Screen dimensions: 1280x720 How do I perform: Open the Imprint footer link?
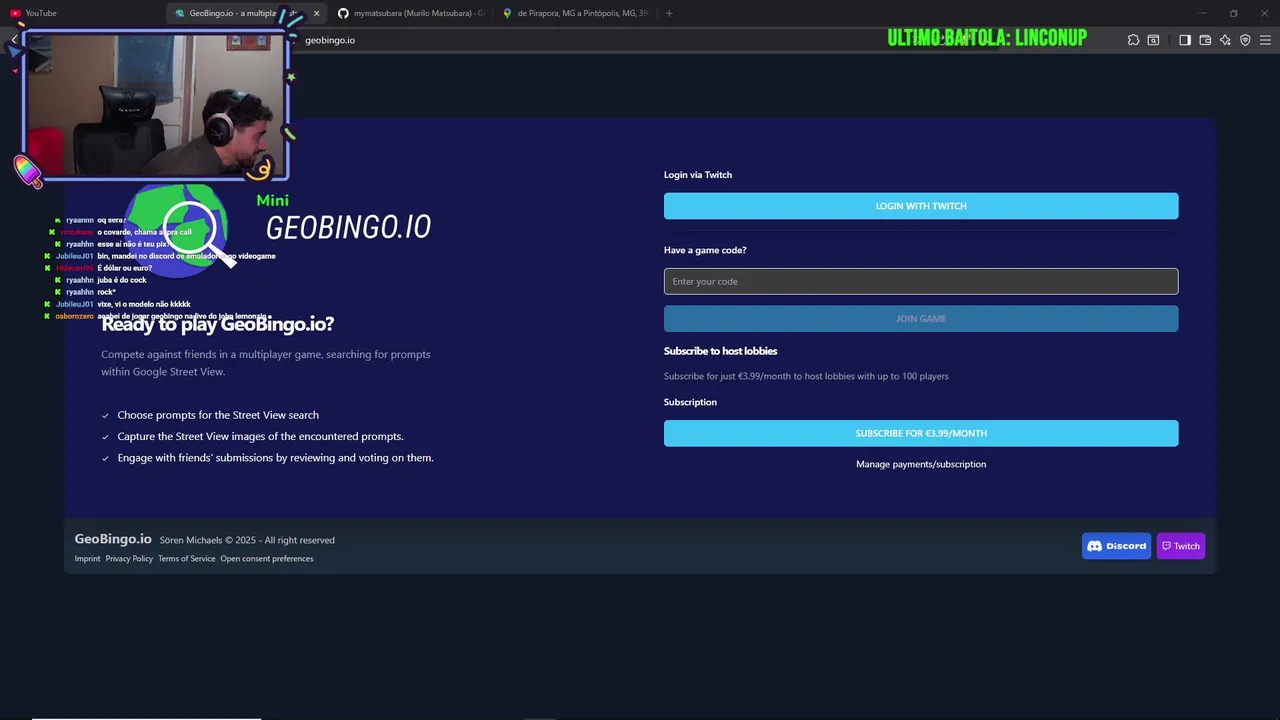[x=87, y=559]
